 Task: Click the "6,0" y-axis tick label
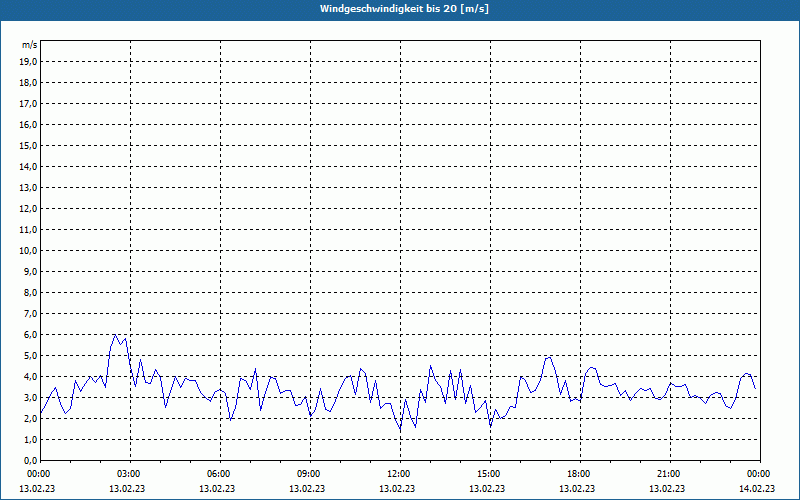[x=30, y=335]
